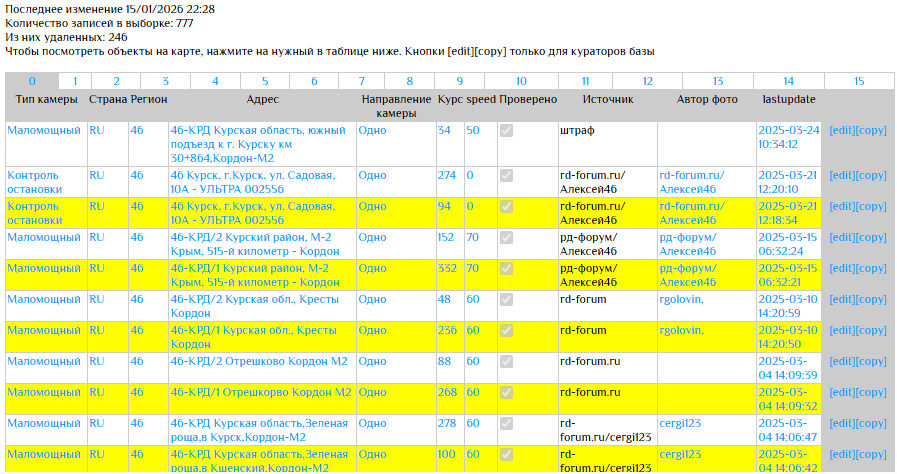
Task: Toggle Проверено checkbox for штраф source row
Action: pos(507,131)
